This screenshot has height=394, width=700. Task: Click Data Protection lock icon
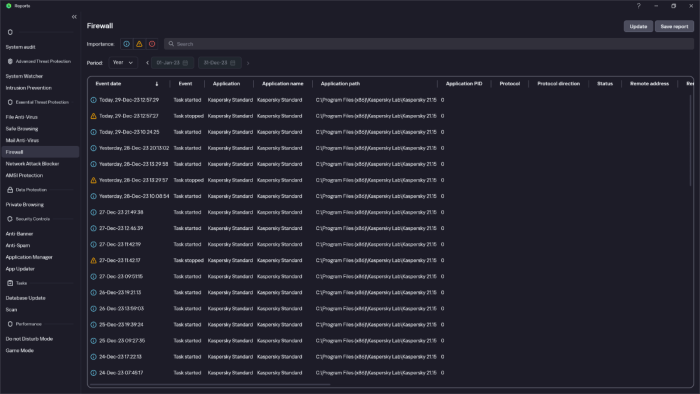tap(10, 190)
